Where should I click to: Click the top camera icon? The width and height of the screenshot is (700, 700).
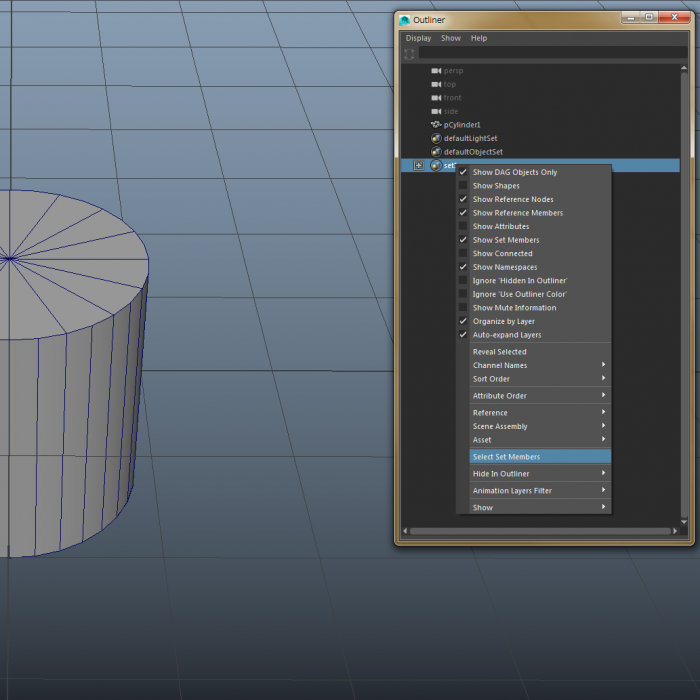click(436, 84)
